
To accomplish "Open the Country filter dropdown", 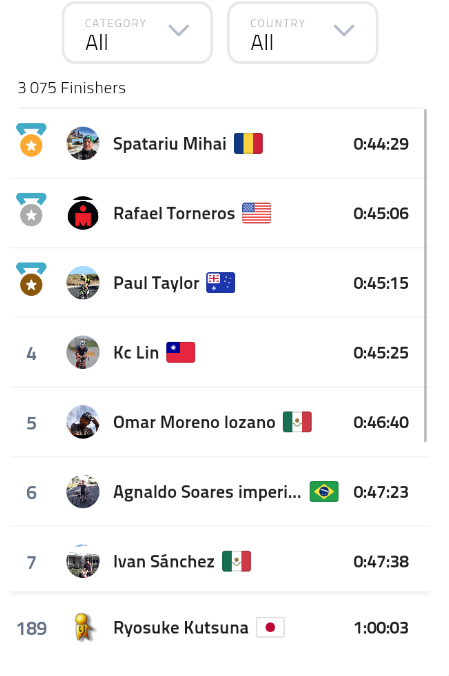I will click(302, 33).
